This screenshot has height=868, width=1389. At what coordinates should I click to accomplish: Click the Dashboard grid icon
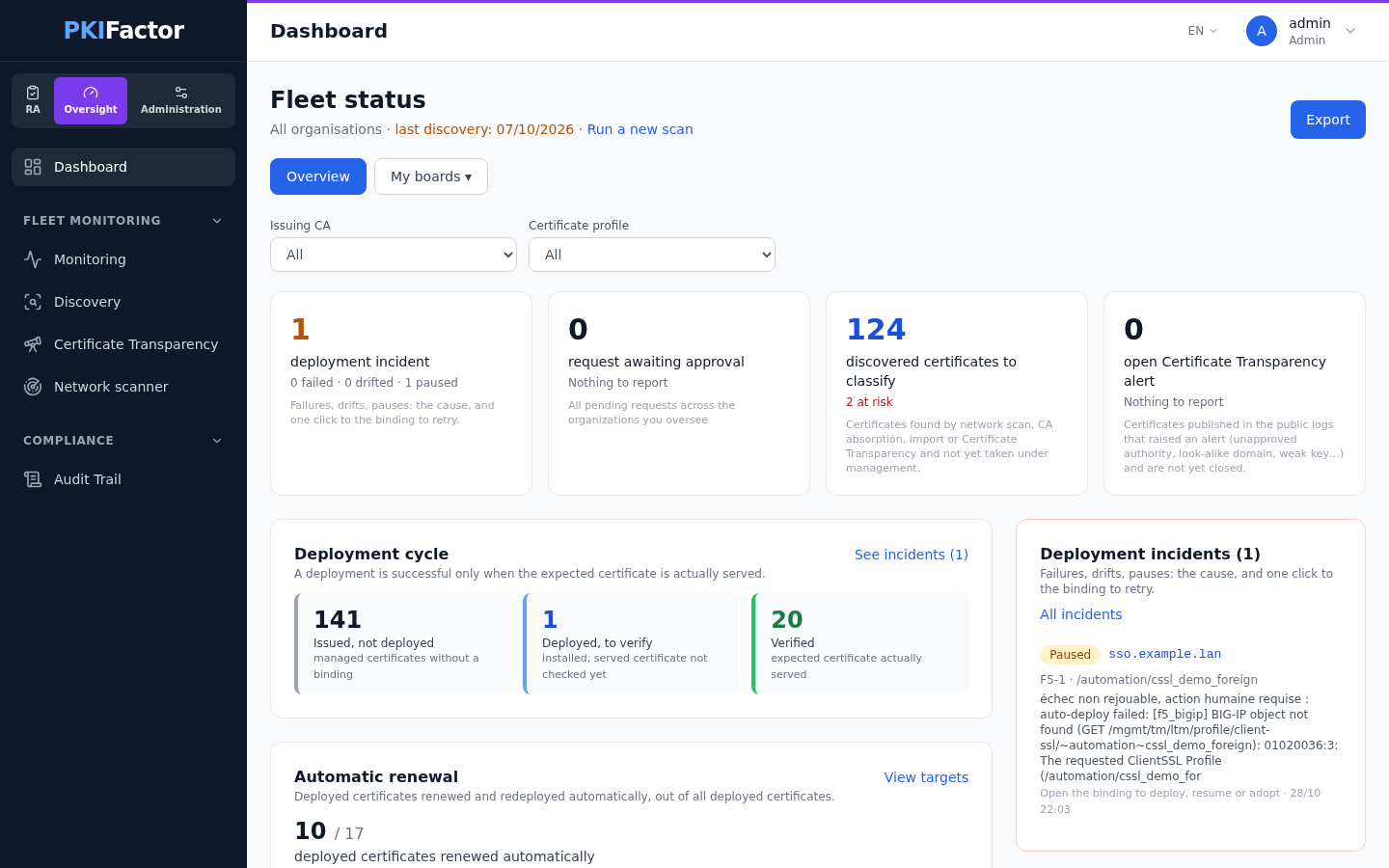tap(33, 167)
